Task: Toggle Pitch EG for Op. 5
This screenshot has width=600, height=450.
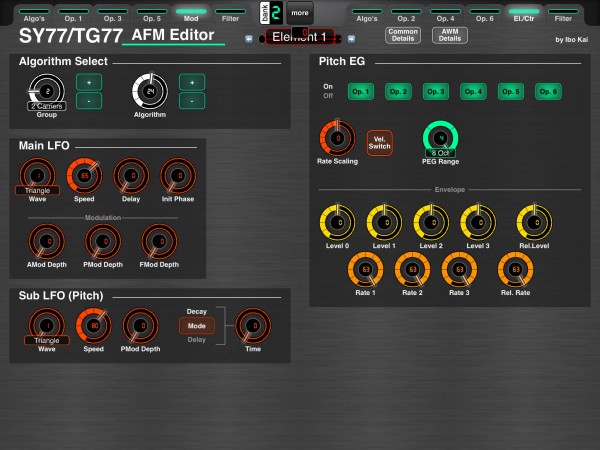Action: pyautogui.click(x=510, y=91)
